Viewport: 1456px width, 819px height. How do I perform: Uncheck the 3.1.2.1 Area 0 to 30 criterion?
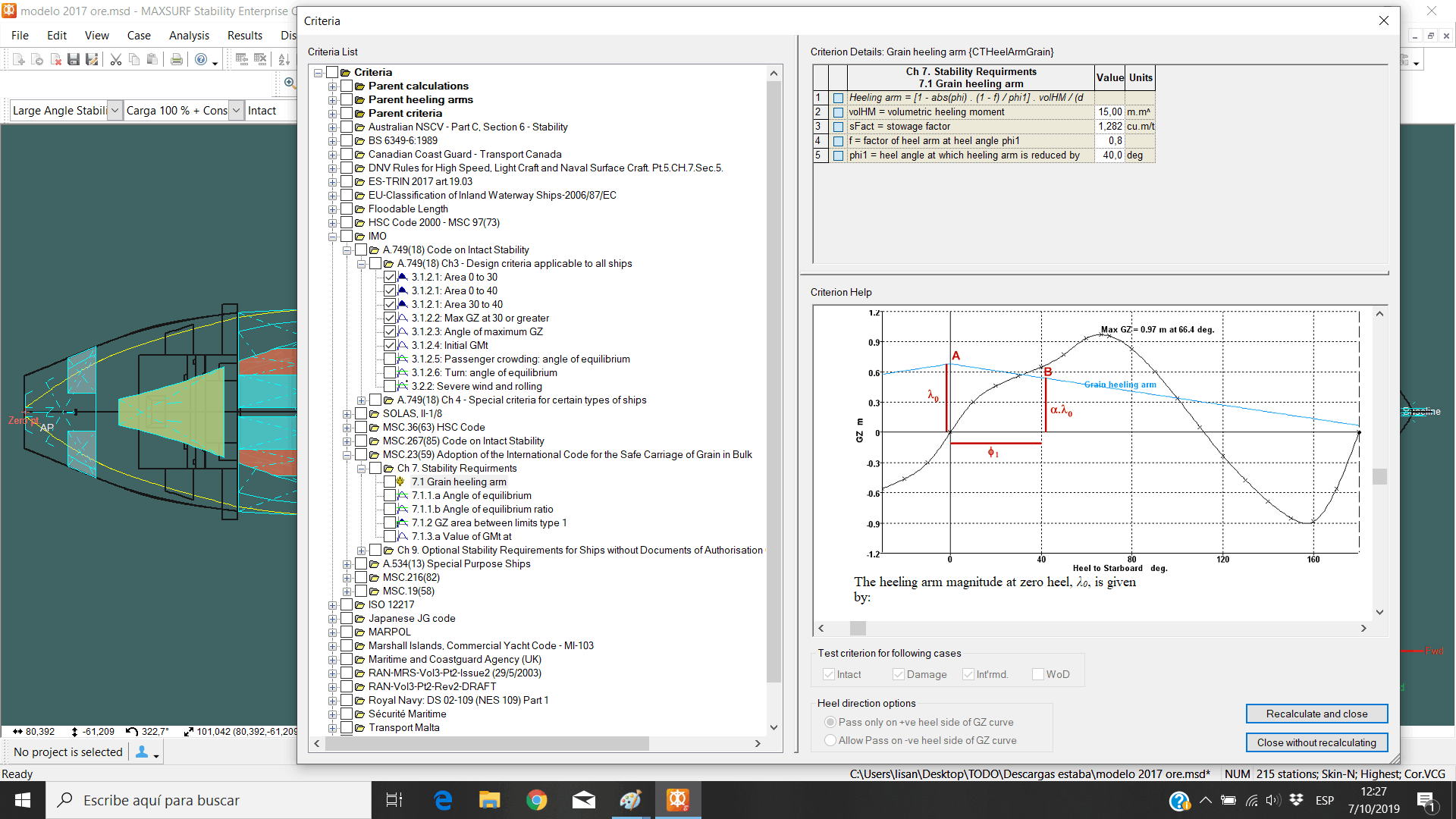(390, 277)
